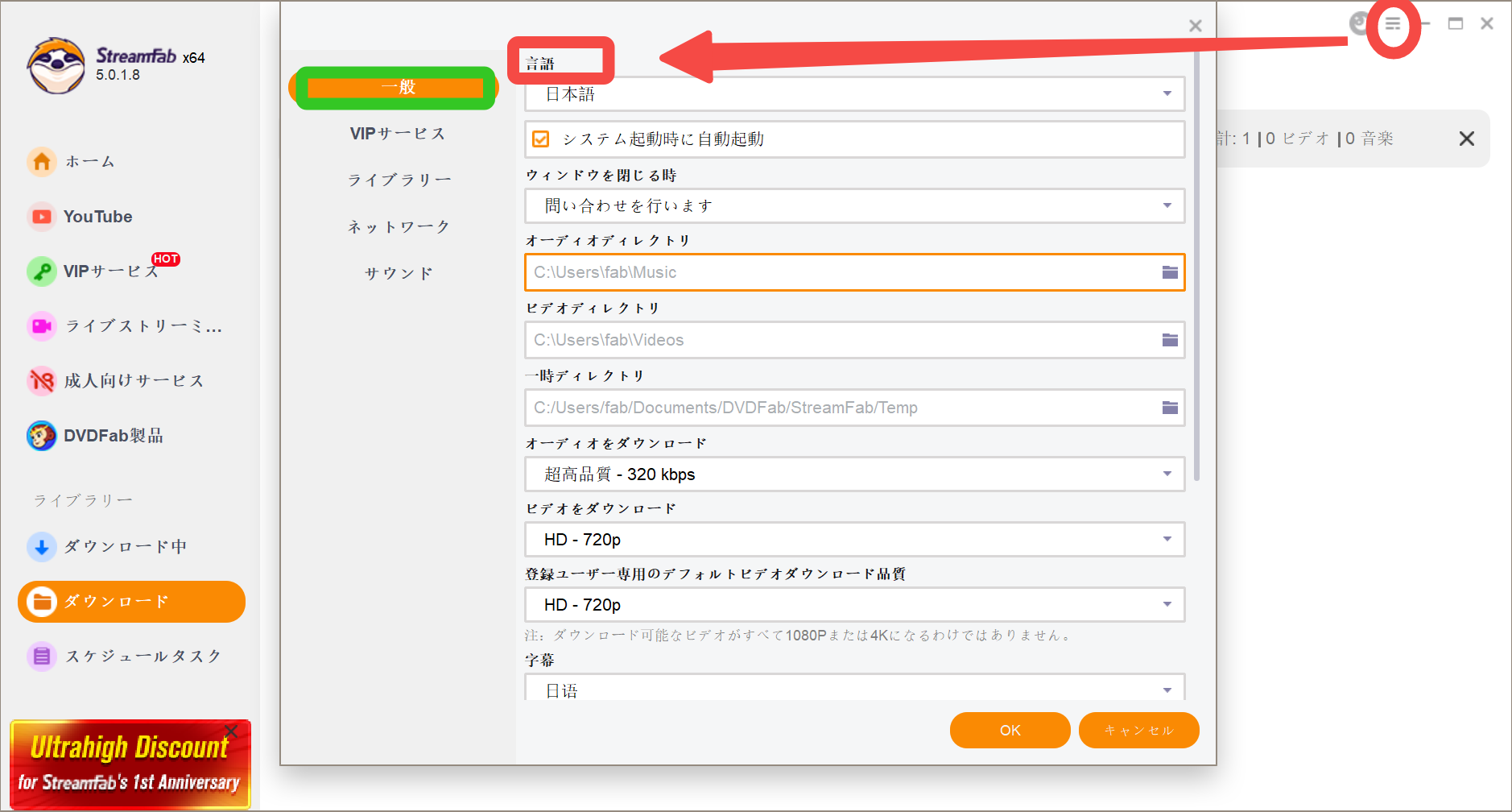
Task: Click the skin face icon in title bar
Action: (x=1359, y=23)
